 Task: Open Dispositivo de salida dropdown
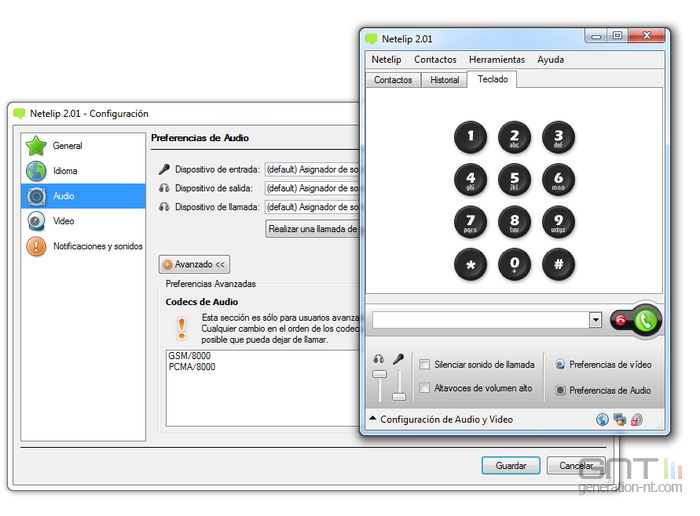(312, 188)
